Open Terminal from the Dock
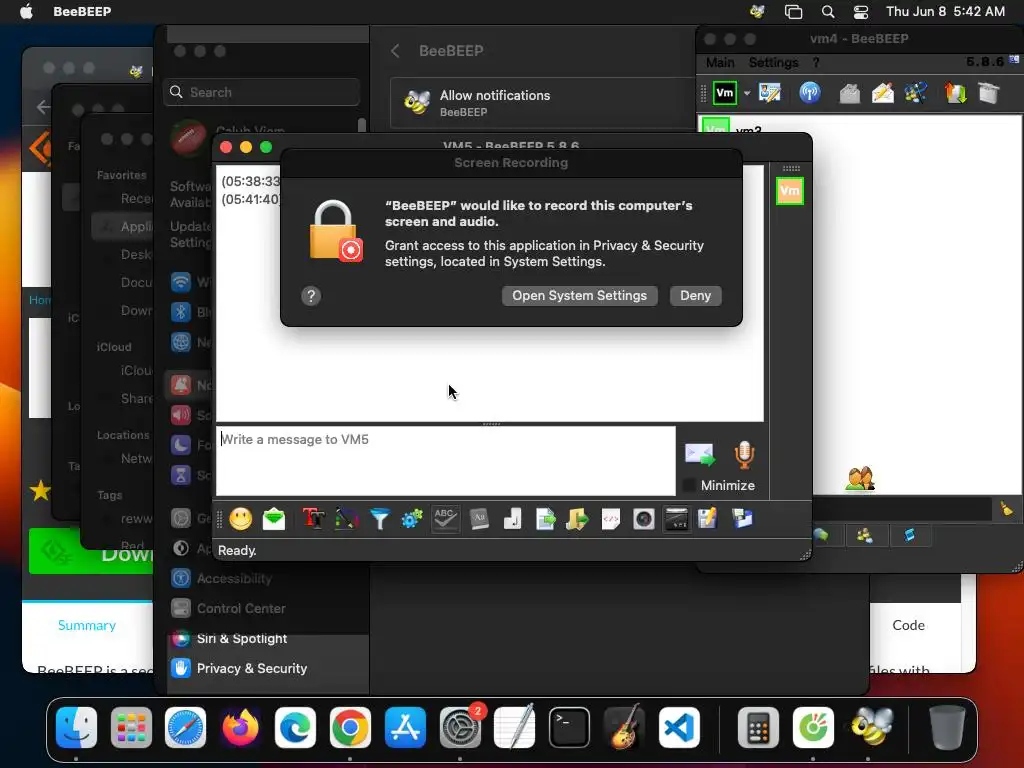 (x=569, y=728)
